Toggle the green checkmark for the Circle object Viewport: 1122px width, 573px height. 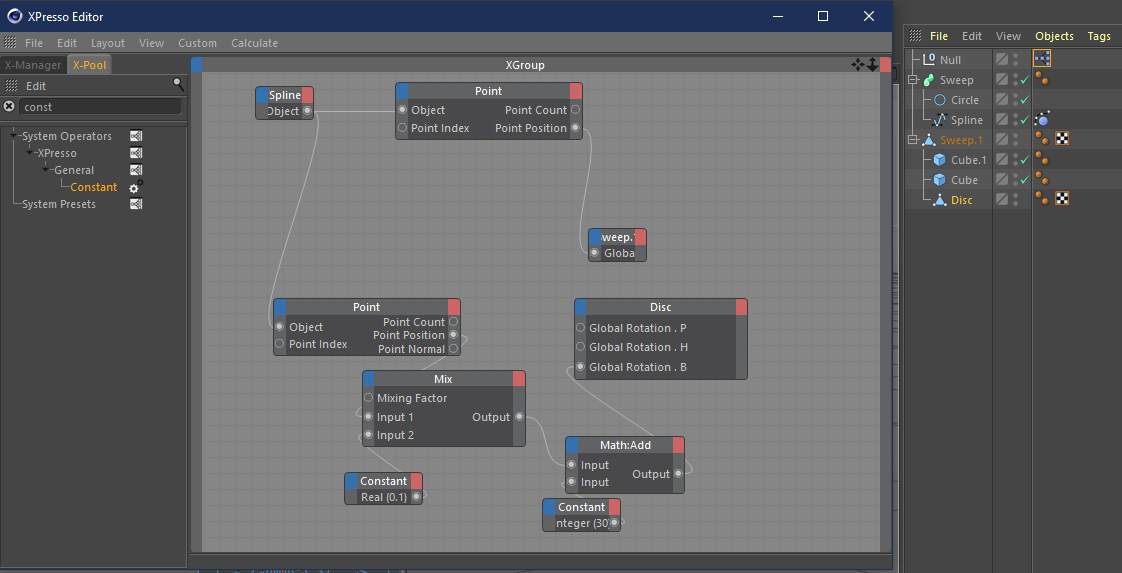1025,99
